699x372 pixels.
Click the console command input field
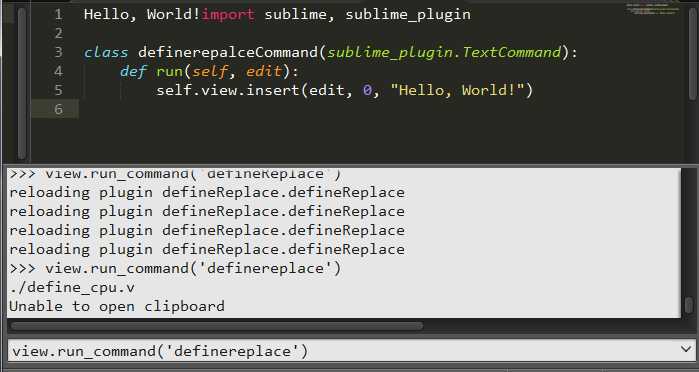351,351
